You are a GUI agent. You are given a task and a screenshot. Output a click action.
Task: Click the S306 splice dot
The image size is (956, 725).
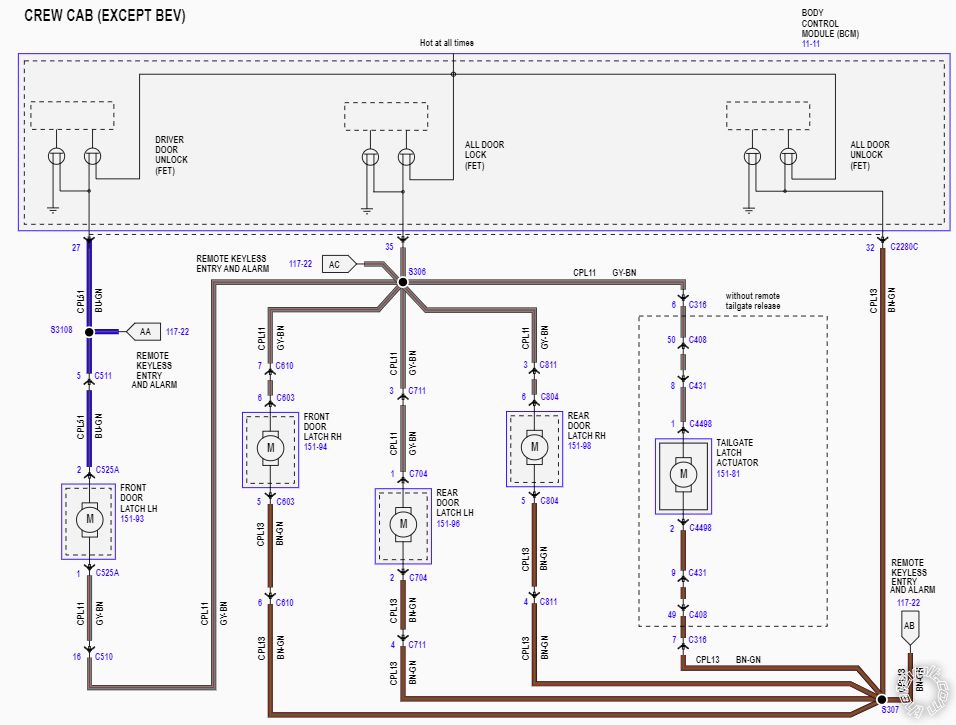click(x=402, y=282)
